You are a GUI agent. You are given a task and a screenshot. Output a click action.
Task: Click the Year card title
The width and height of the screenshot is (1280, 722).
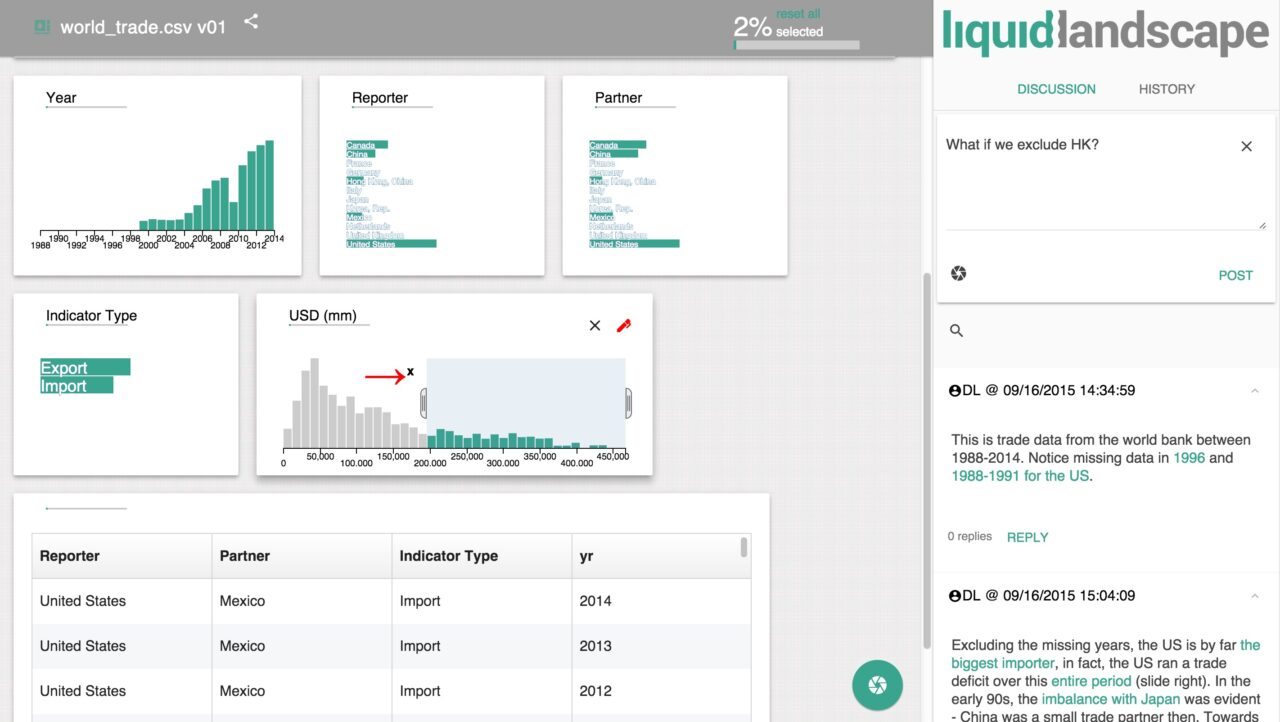(x=61, y=98)
